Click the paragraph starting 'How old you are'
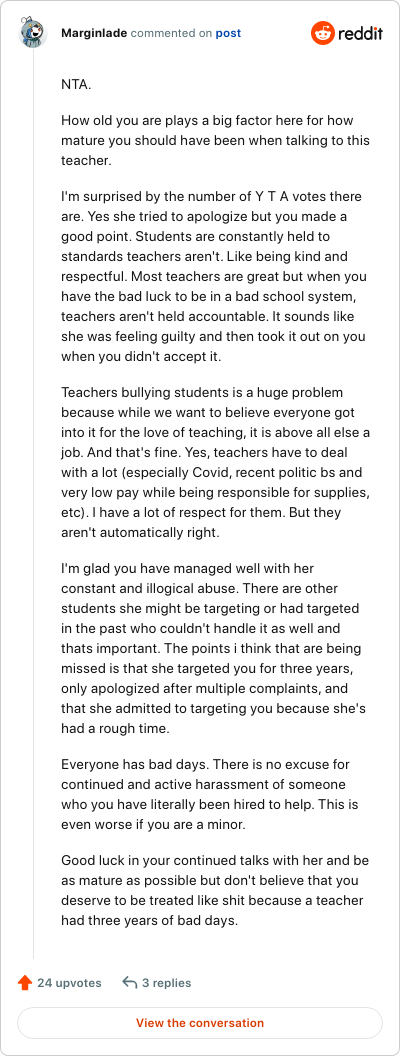 pos(215,140)
